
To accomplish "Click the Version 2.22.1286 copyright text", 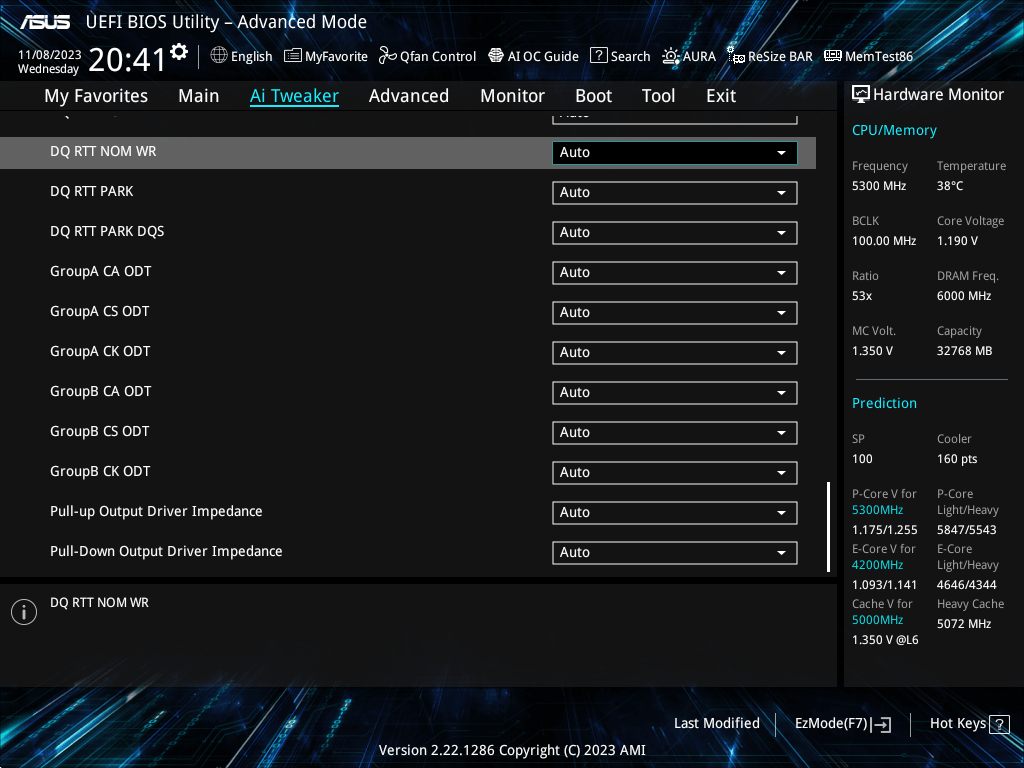I will pyautogui.click(x=512, y=750).
